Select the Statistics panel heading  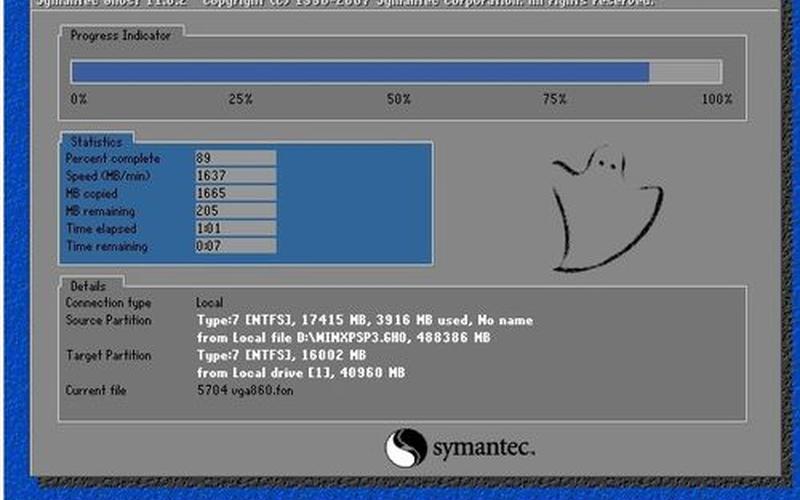(96, 141)
